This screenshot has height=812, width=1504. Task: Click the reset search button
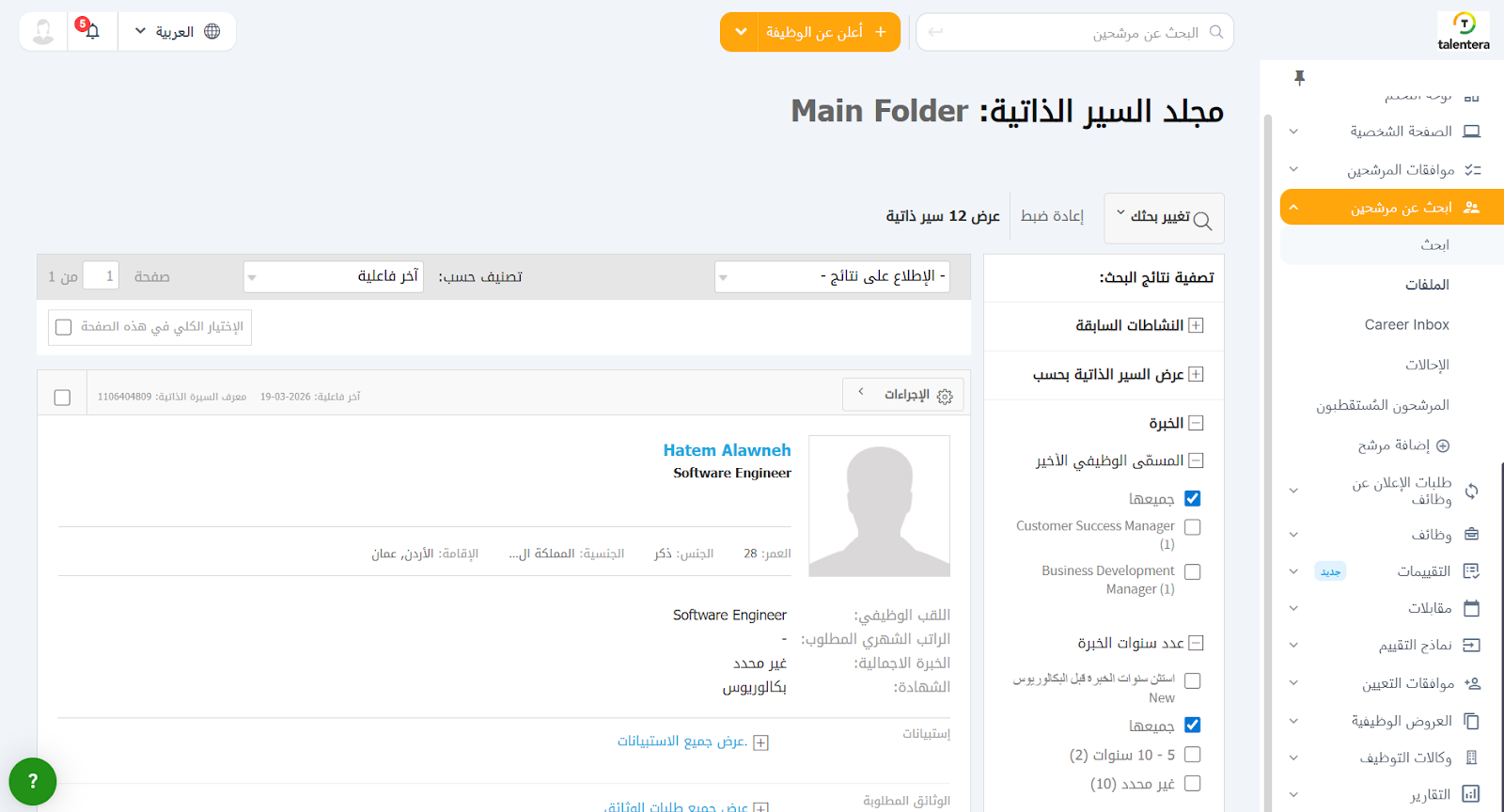point(1052,216)
